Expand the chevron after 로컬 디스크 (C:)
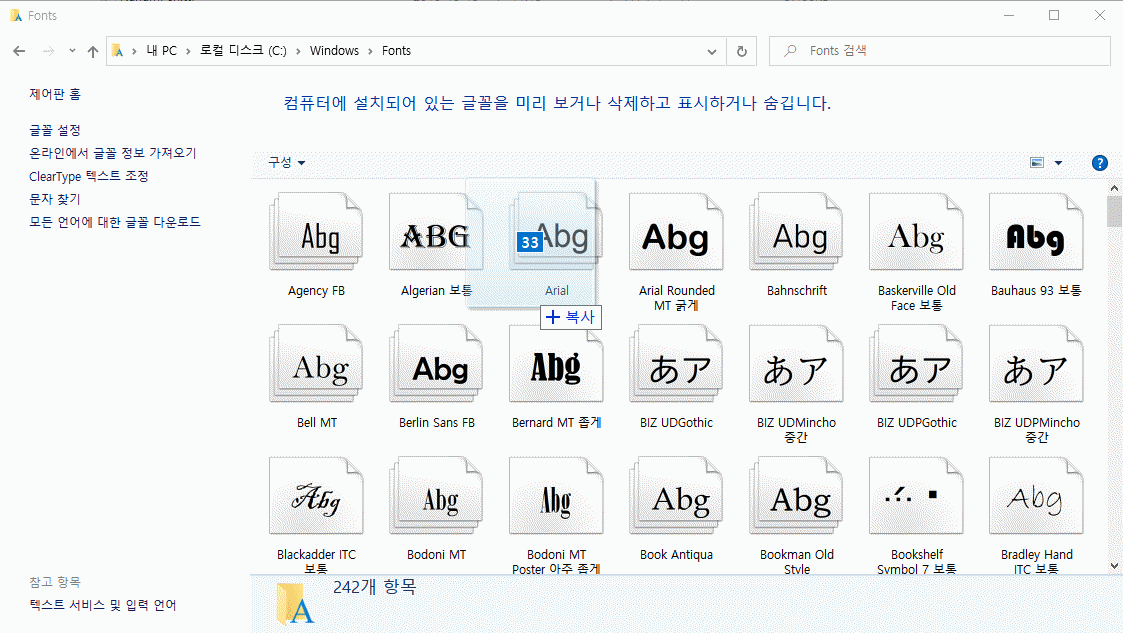 [x=298, y=51]
